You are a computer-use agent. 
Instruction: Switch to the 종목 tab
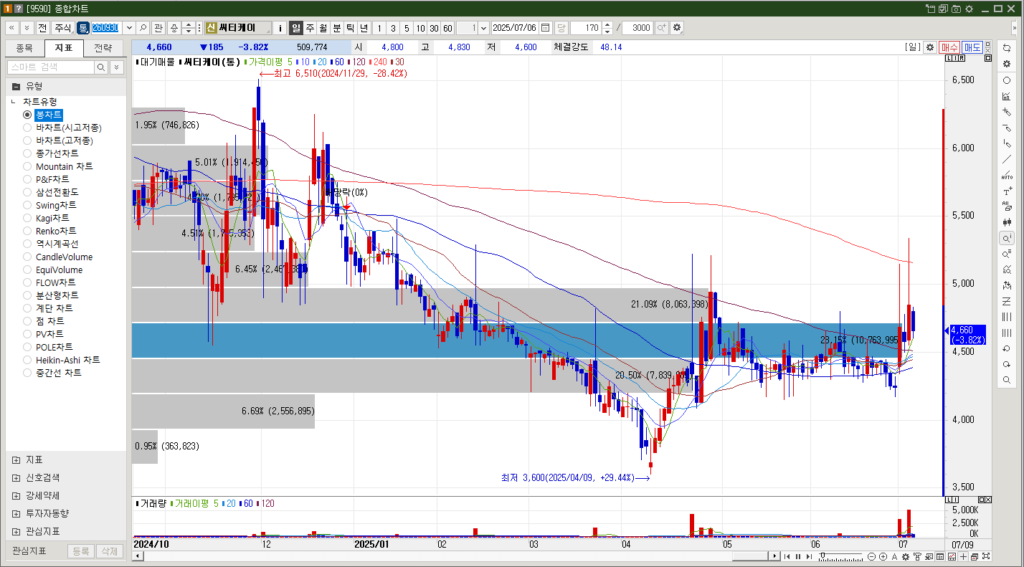click(24, 48)
